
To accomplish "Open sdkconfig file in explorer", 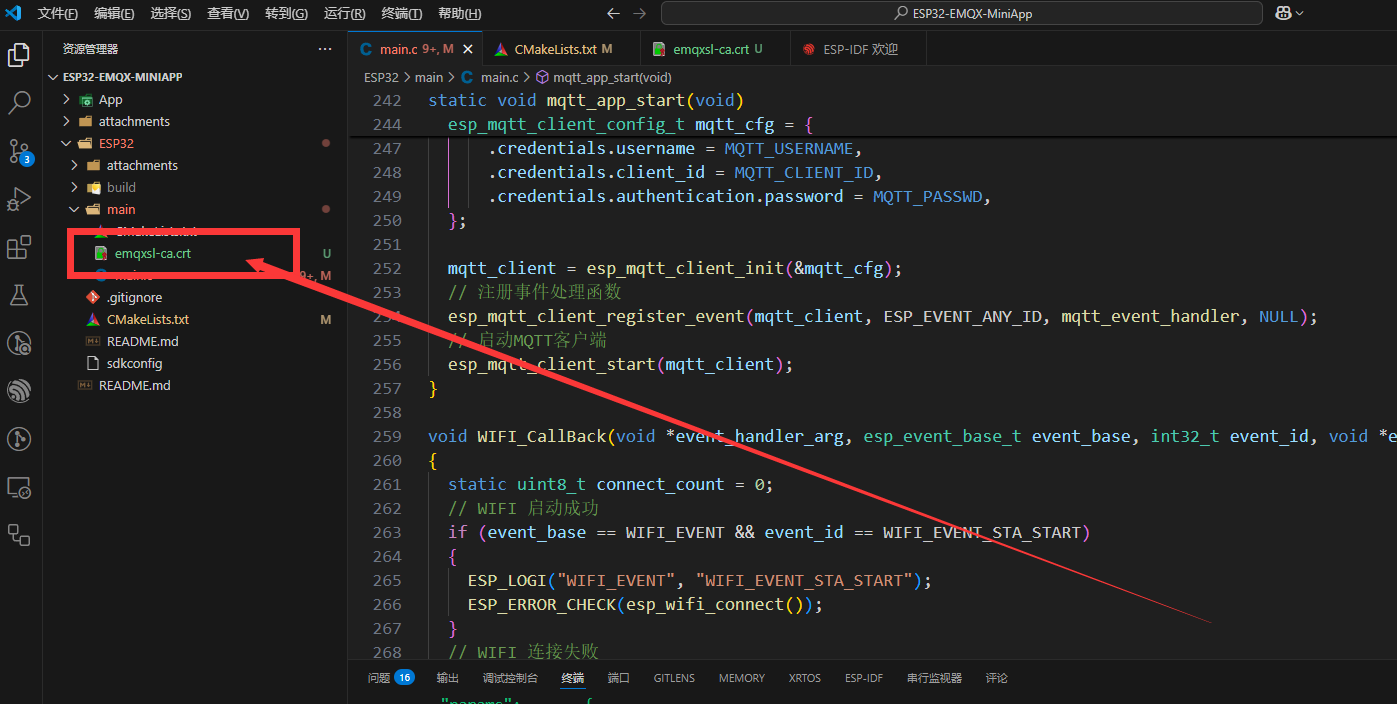I will tap(134, 363).
